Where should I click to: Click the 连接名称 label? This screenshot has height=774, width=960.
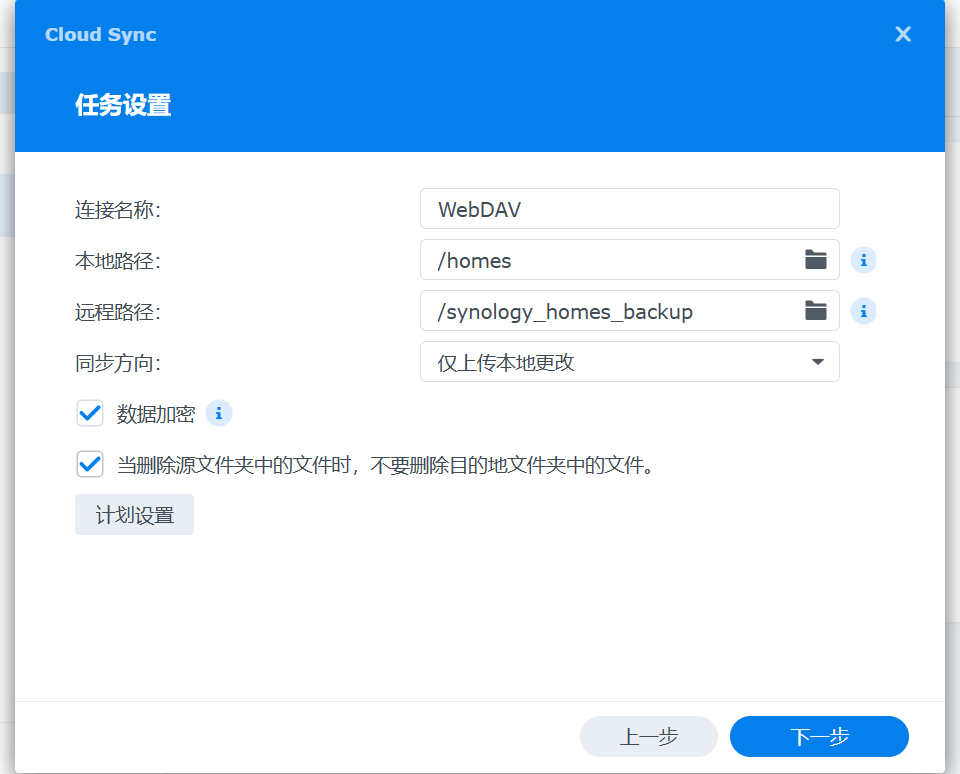[x=118, y=210]
